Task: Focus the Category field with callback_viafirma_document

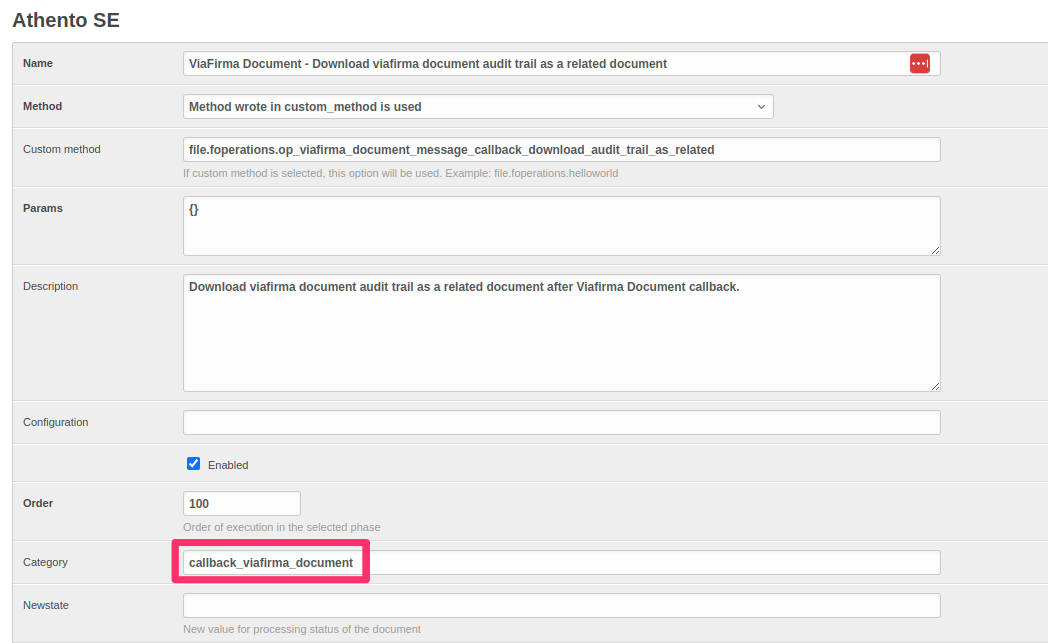Action: pos(561,563)
